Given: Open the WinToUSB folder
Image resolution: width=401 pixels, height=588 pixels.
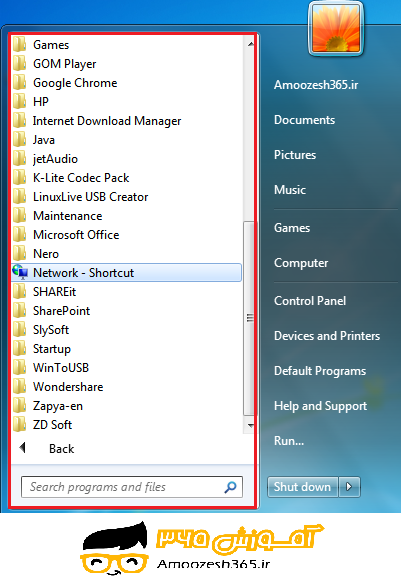Looking at the screenshot, I should point(126,368).
